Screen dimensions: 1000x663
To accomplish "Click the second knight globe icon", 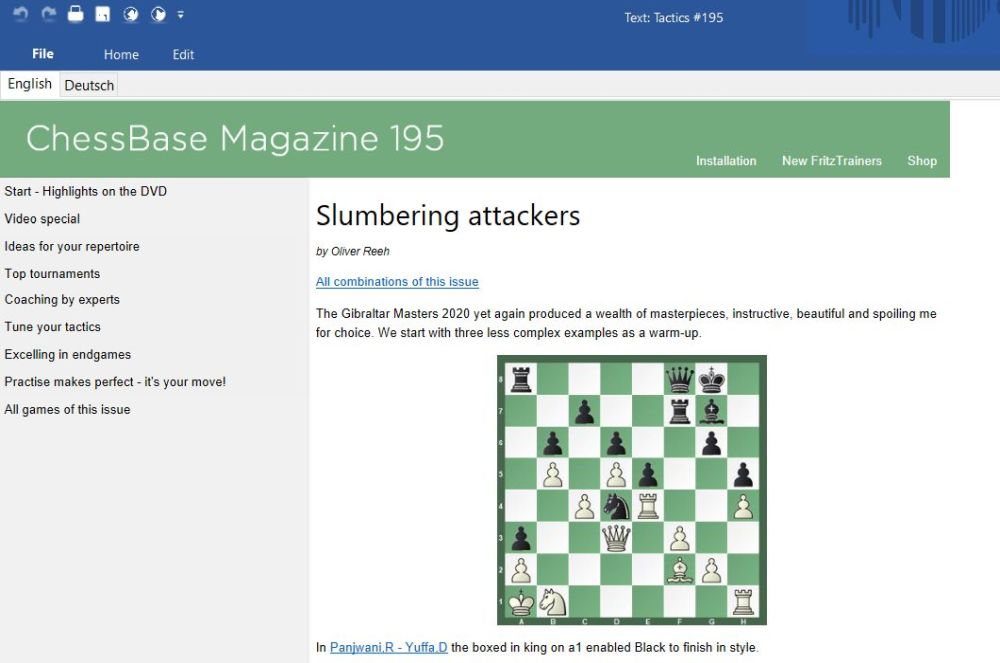I will 157,15.
